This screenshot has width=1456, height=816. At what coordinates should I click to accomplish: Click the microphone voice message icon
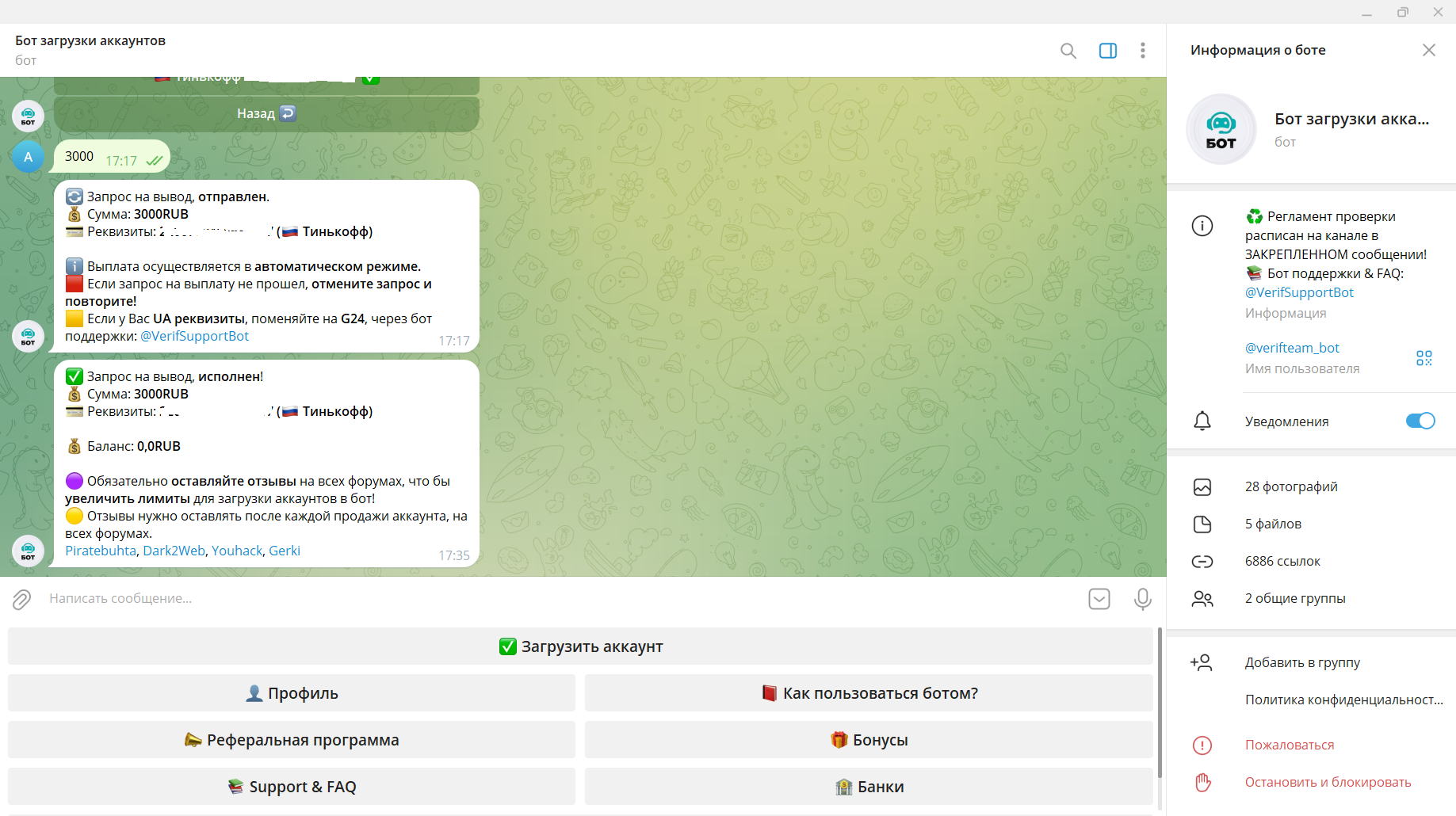(x=1142, y=599)
